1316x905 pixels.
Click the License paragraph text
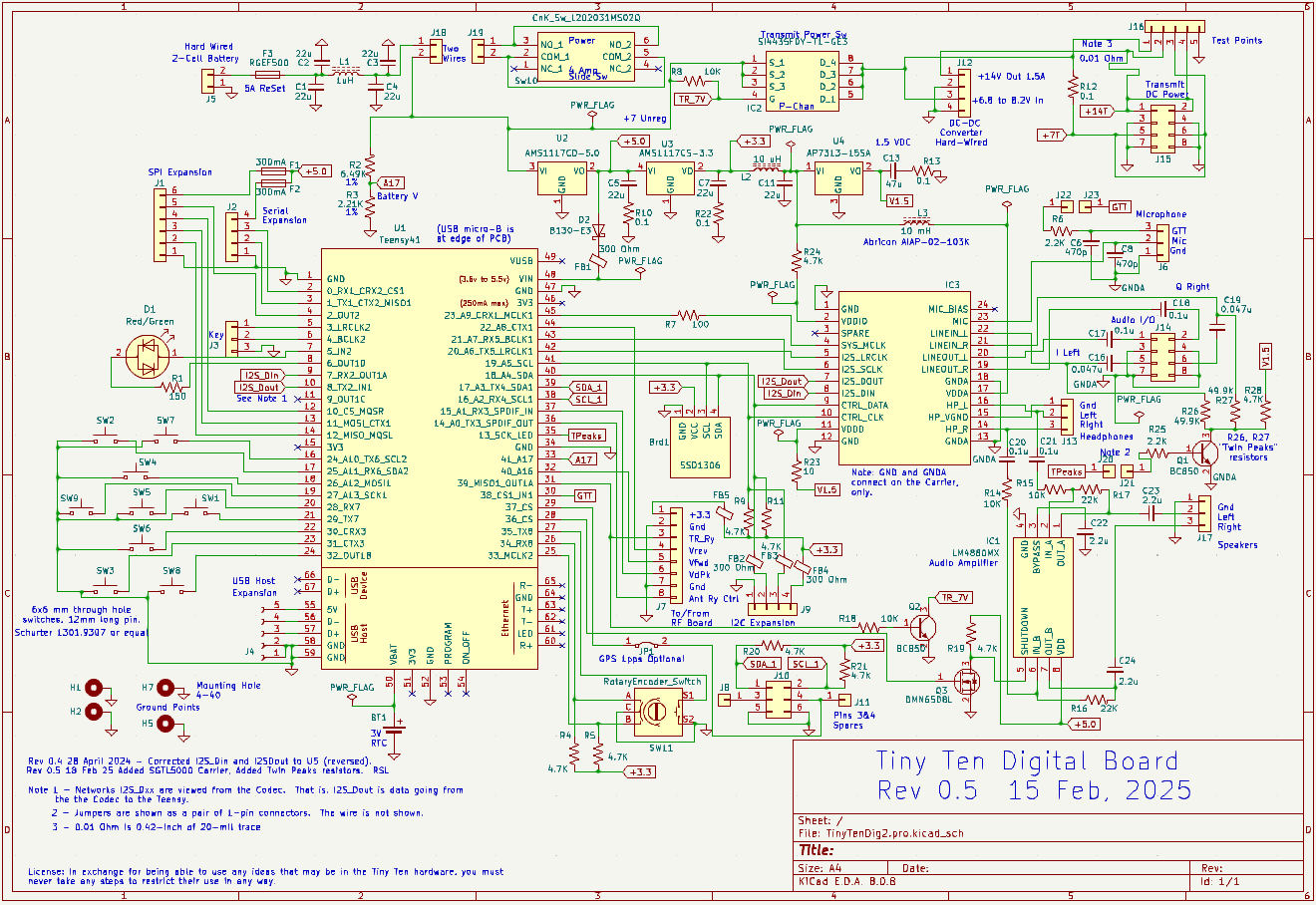click(x=266, y=876)
